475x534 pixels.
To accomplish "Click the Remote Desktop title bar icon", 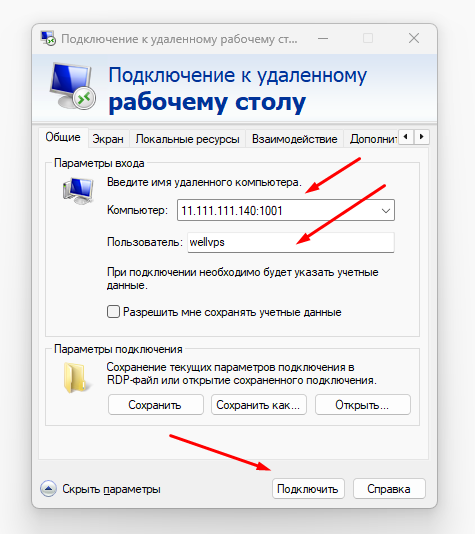I will [48, 38].
